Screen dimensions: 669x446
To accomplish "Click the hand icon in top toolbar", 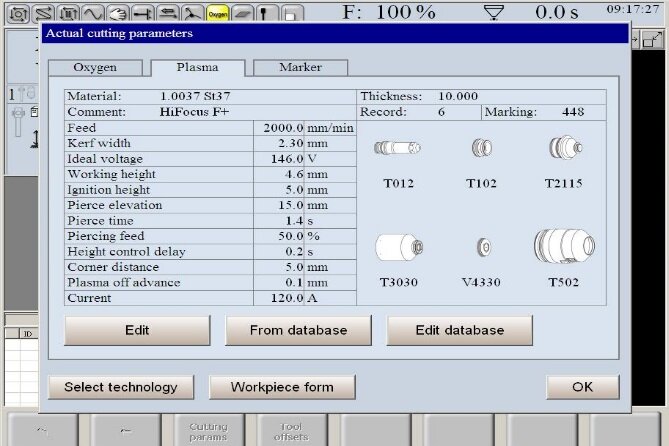I will click(118, 13).
